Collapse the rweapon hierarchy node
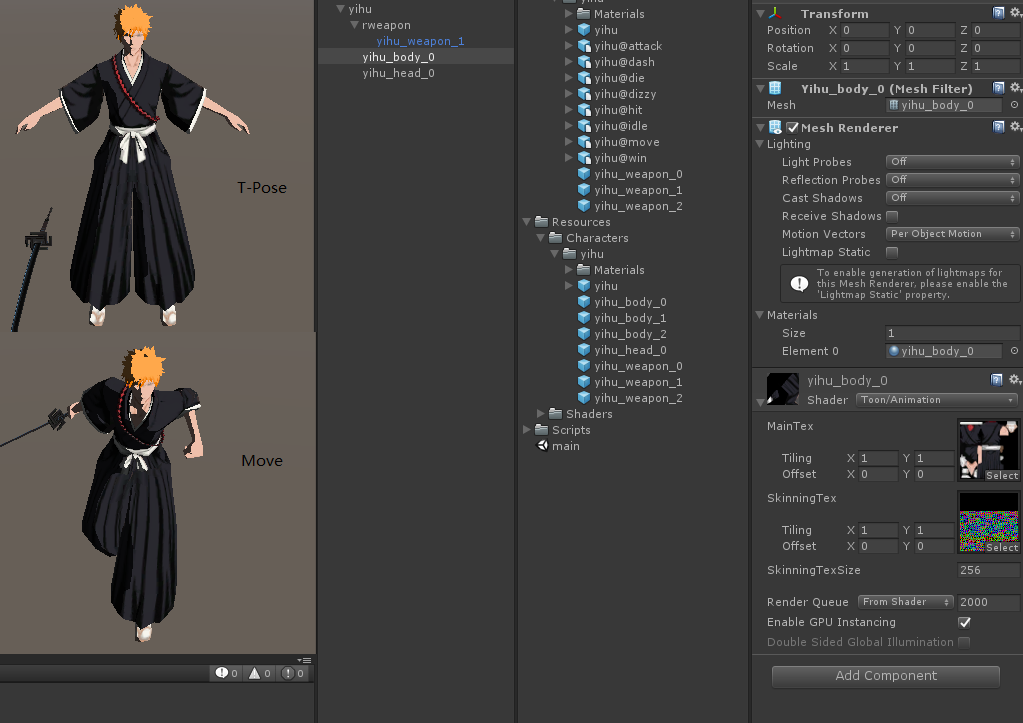 (354, 25)
